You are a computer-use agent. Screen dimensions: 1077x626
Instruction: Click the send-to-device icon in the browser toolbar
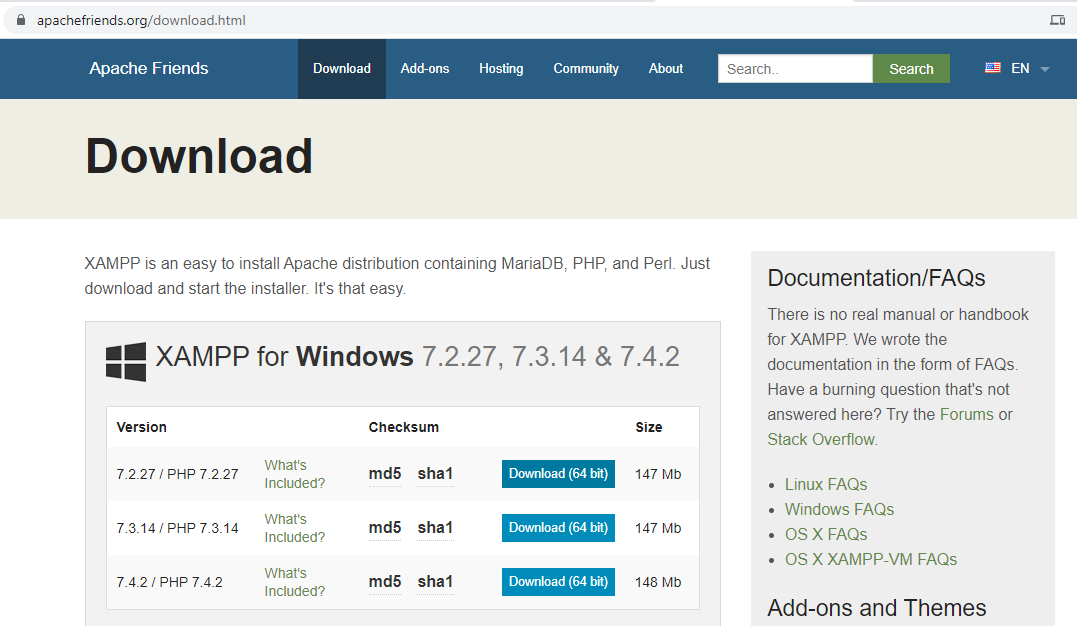(1057, 18)
